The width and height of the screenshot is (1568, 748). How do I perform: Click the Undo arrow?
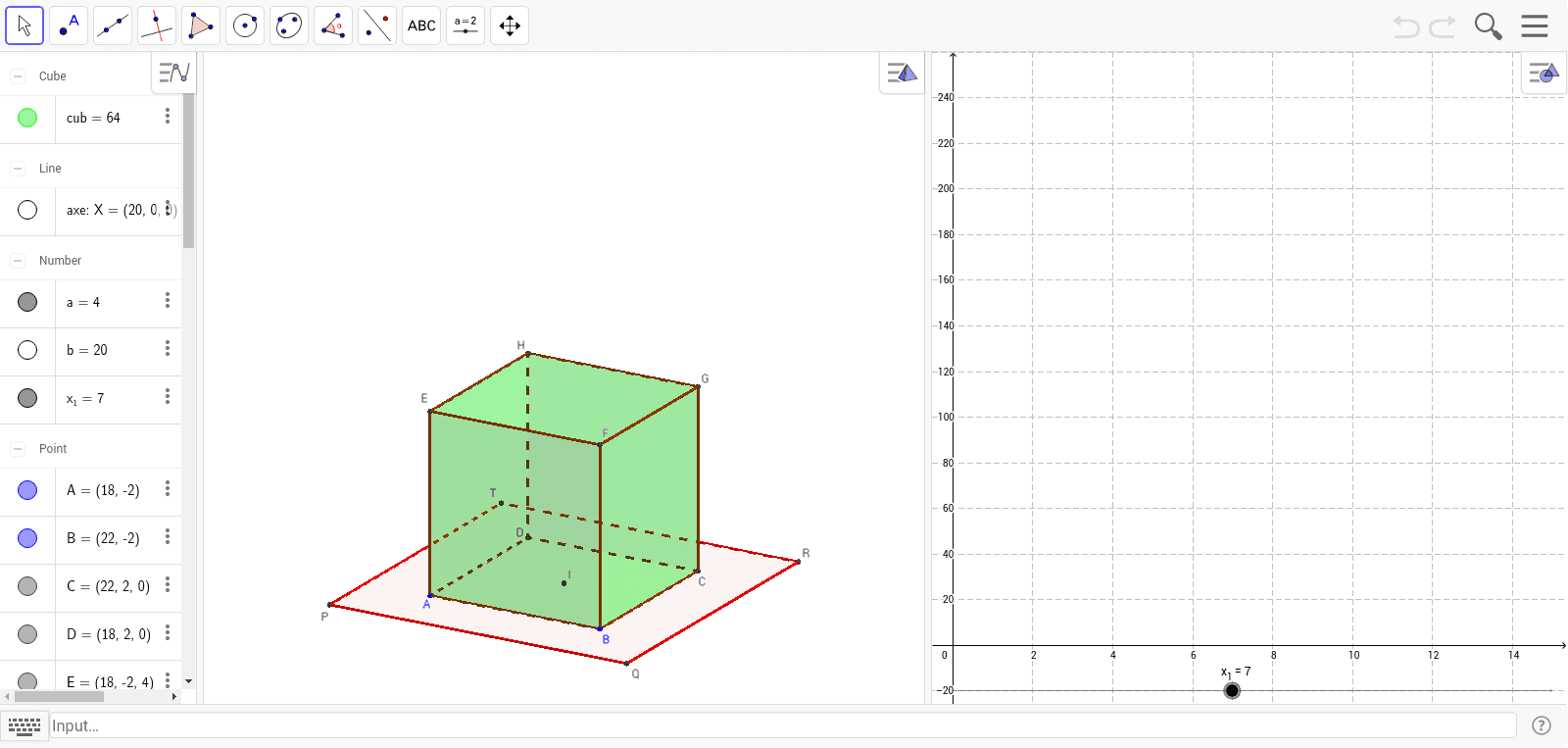coord(1406,26)
